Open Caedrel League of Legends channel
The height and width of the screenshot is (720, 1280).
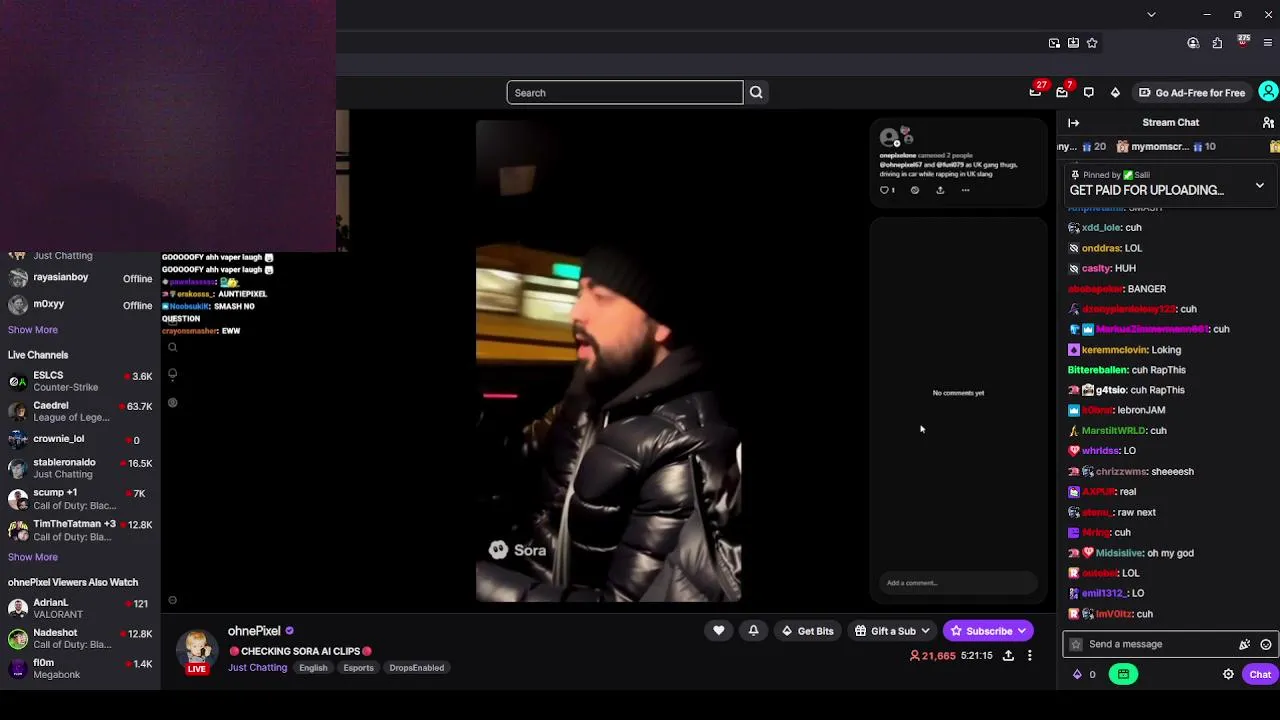pos(80,411)
